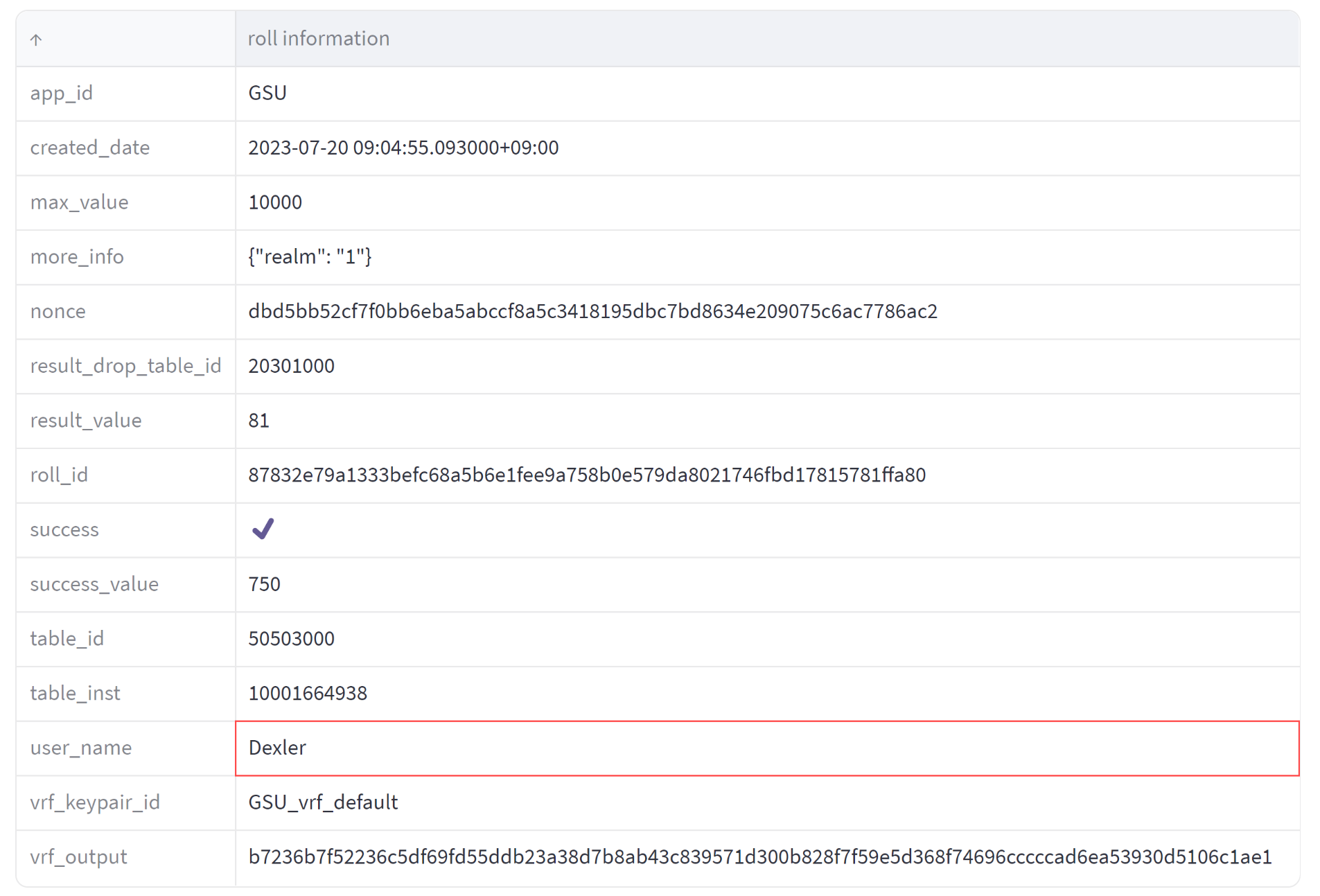Click the vrf_keypair_id row label
This screenshot has width=1320, height=896.
95,802
